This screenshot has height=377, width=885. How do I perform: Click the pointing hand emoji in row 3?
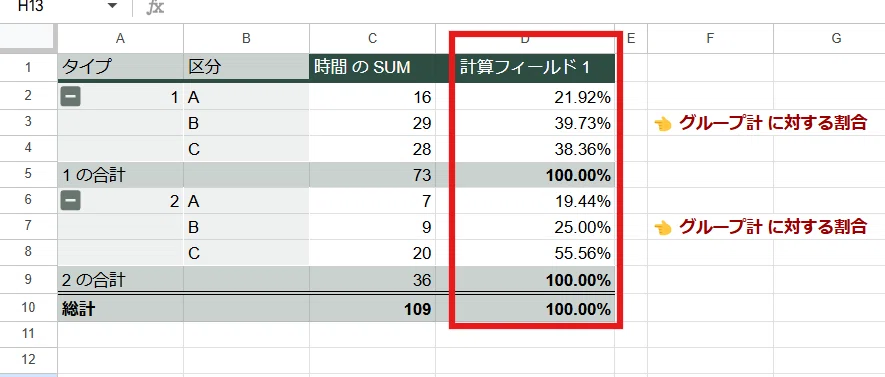coord(663,124)
